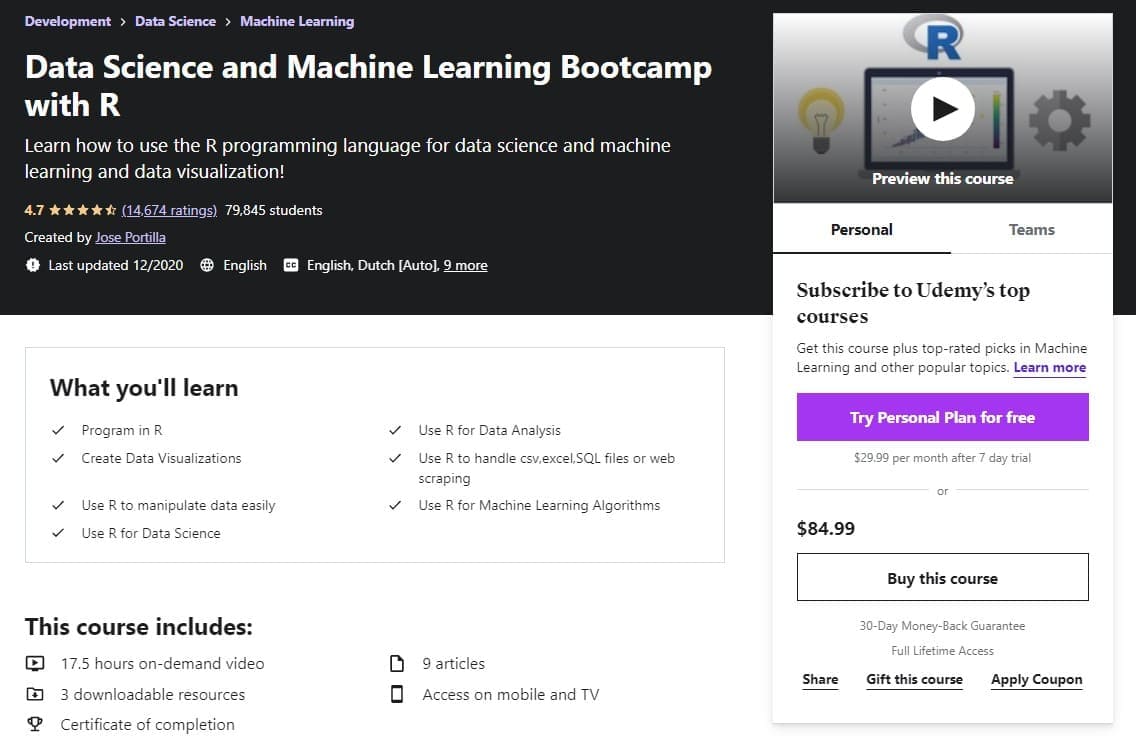Image resolution: width=1136 pixels, height=754 pixels.
Task: Click the R logo in preview thumbnail
Action: point(934,37)
